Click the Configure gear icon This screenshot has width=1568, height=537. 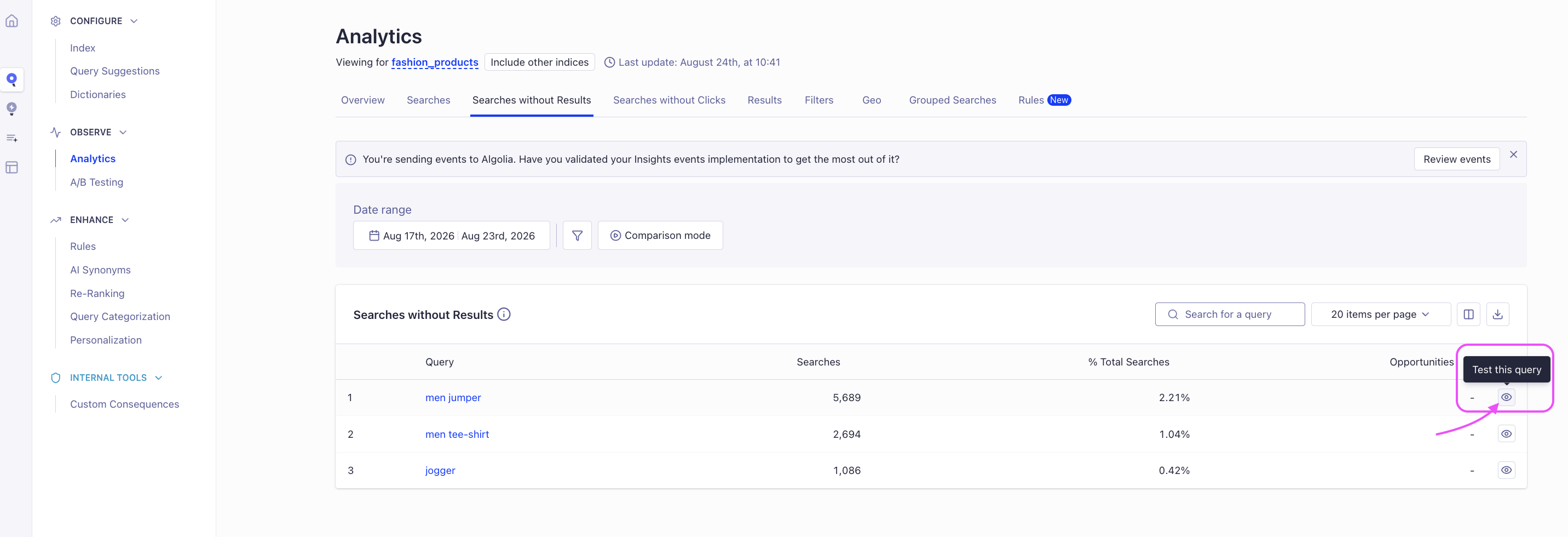click(55, 21)
